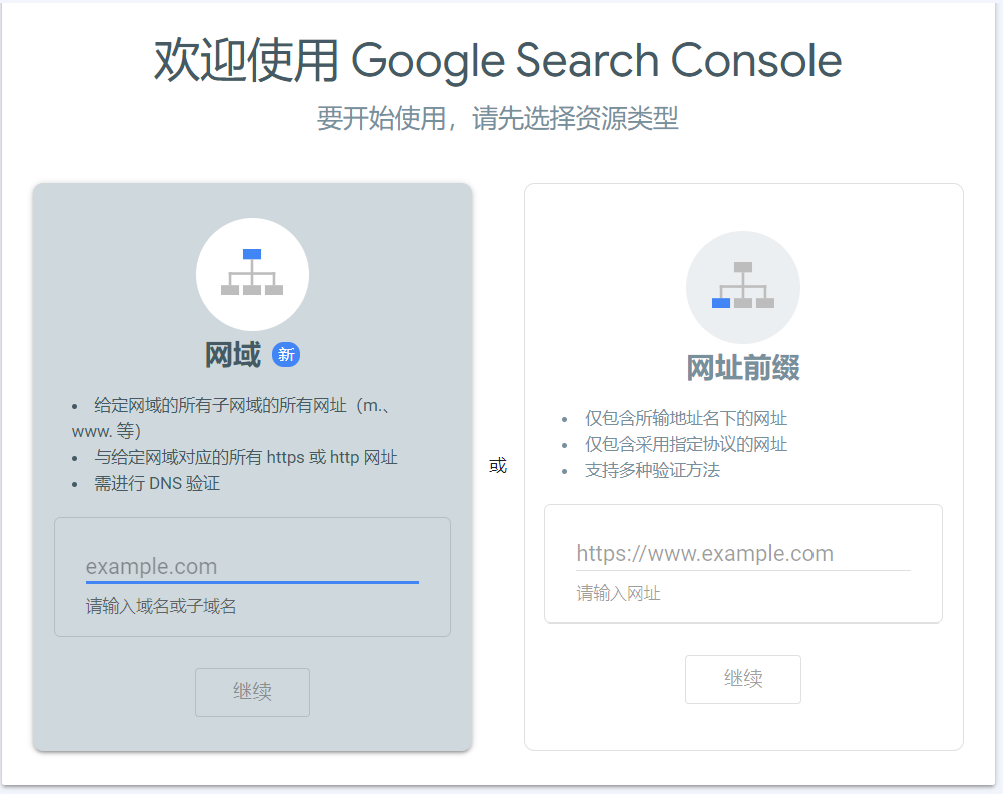Focus the https://www.example.com URL input
Viewport: 1003px width, 794px height.
[x=742, y=554]
